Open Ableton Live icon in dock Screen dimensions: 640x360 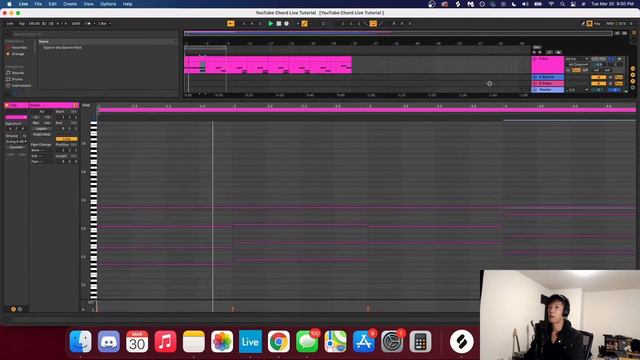(x=250, y=341)
